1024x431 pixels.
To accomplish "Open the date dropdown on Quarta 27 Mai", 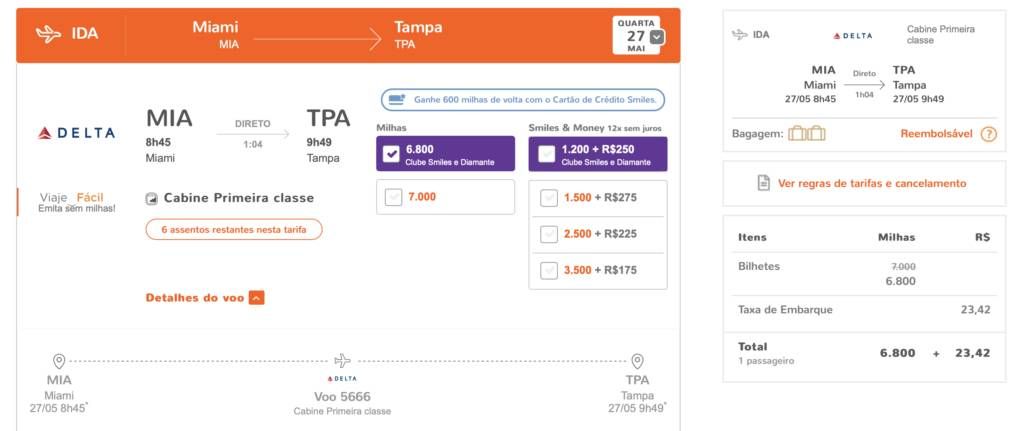I will (658, 37).
